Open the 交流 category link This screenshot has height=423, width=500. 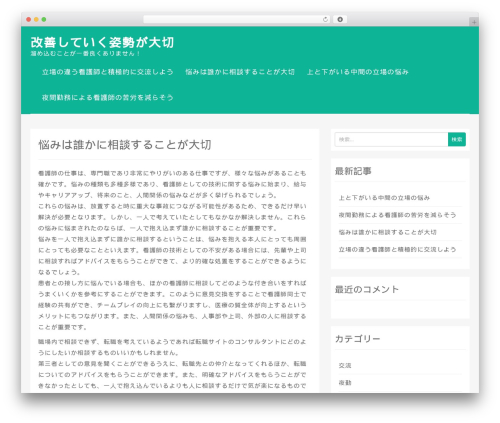pos(345,365)
